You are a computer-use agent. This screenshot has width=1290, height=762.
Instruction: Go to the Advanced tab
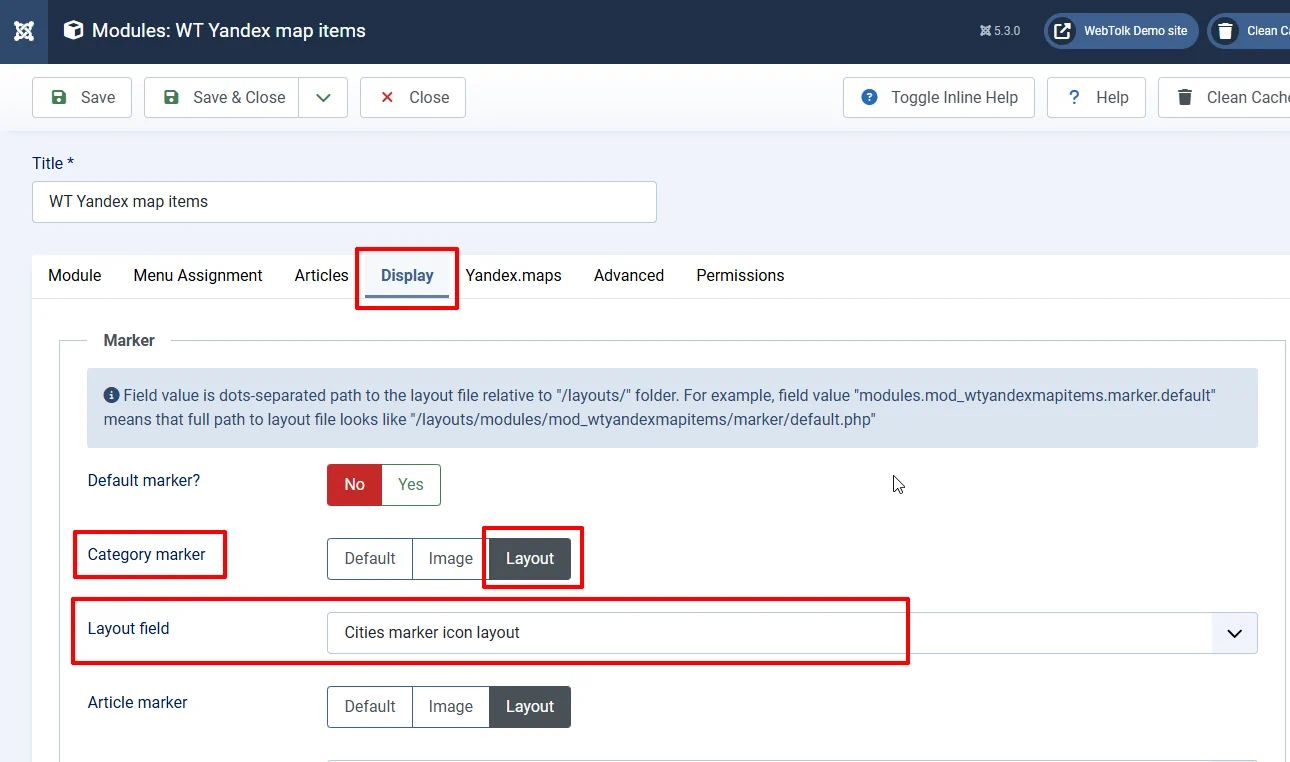(x=629, y=275)
